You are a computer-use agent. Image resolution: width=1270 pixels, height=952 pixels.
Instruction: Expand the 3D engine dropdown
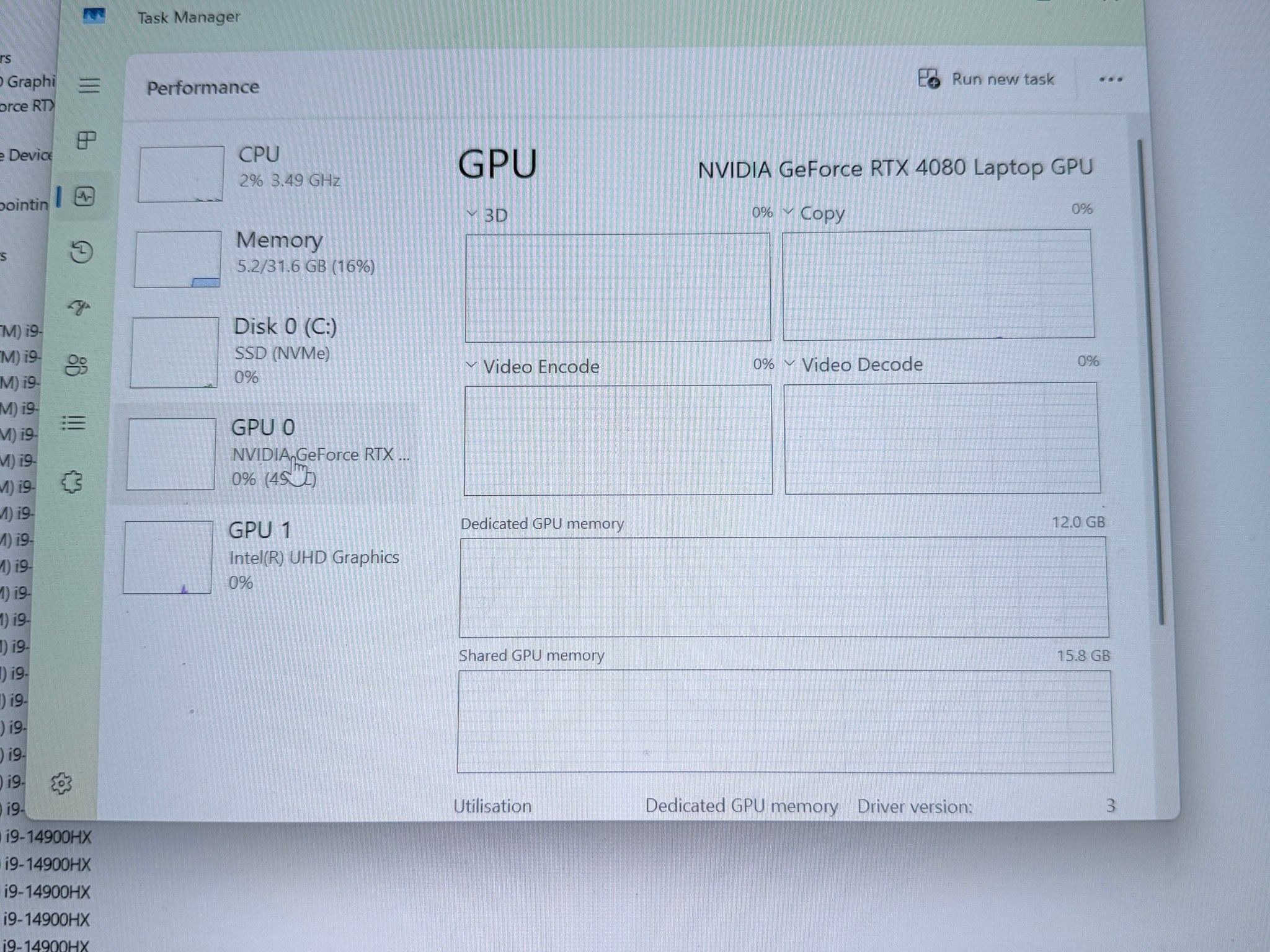click(x=487, y=214)
